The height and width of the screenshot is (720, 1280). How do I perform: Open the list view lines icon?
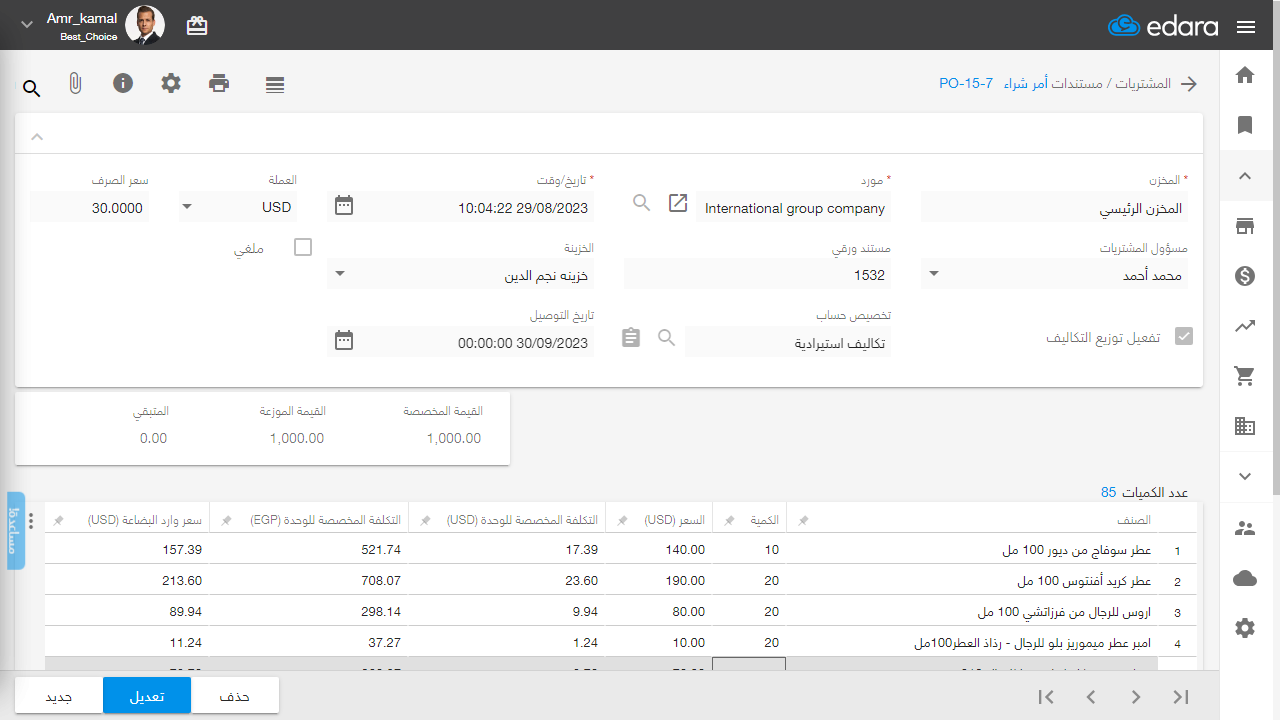[275, 85]
